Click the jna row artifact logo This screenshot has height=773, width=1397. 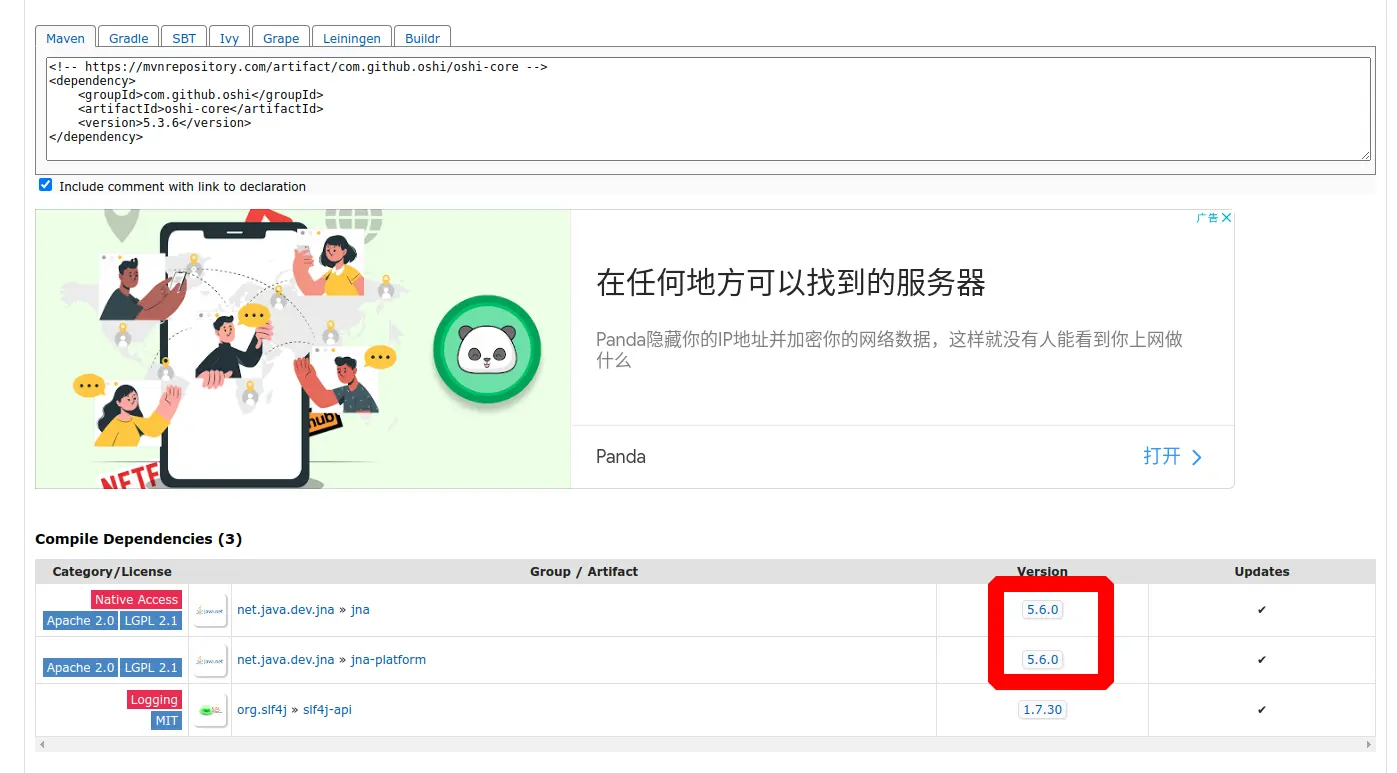click(x=210, y=610)
